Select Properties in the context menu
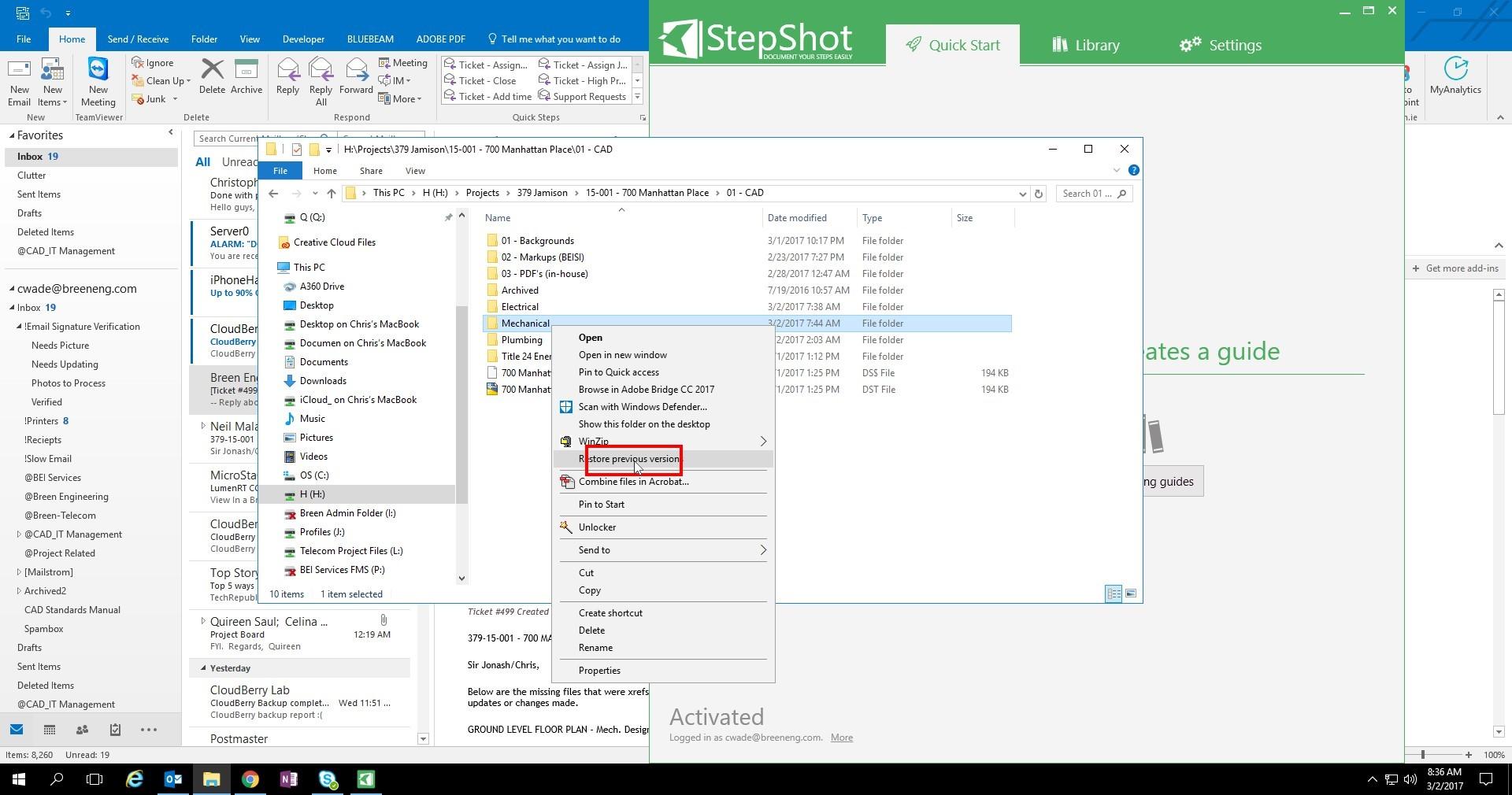Viewport: 1512px width, 795px height. 599,671
